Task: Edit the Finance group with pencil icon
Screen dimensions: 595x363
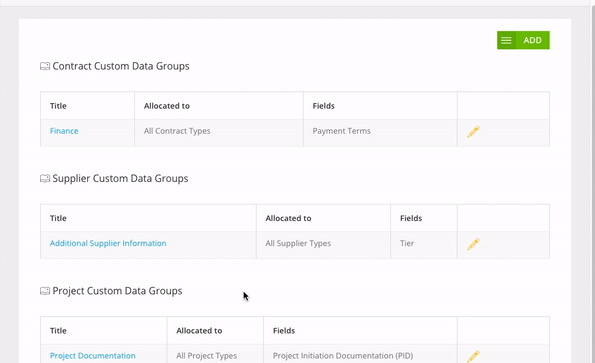Action: (473, 132)
